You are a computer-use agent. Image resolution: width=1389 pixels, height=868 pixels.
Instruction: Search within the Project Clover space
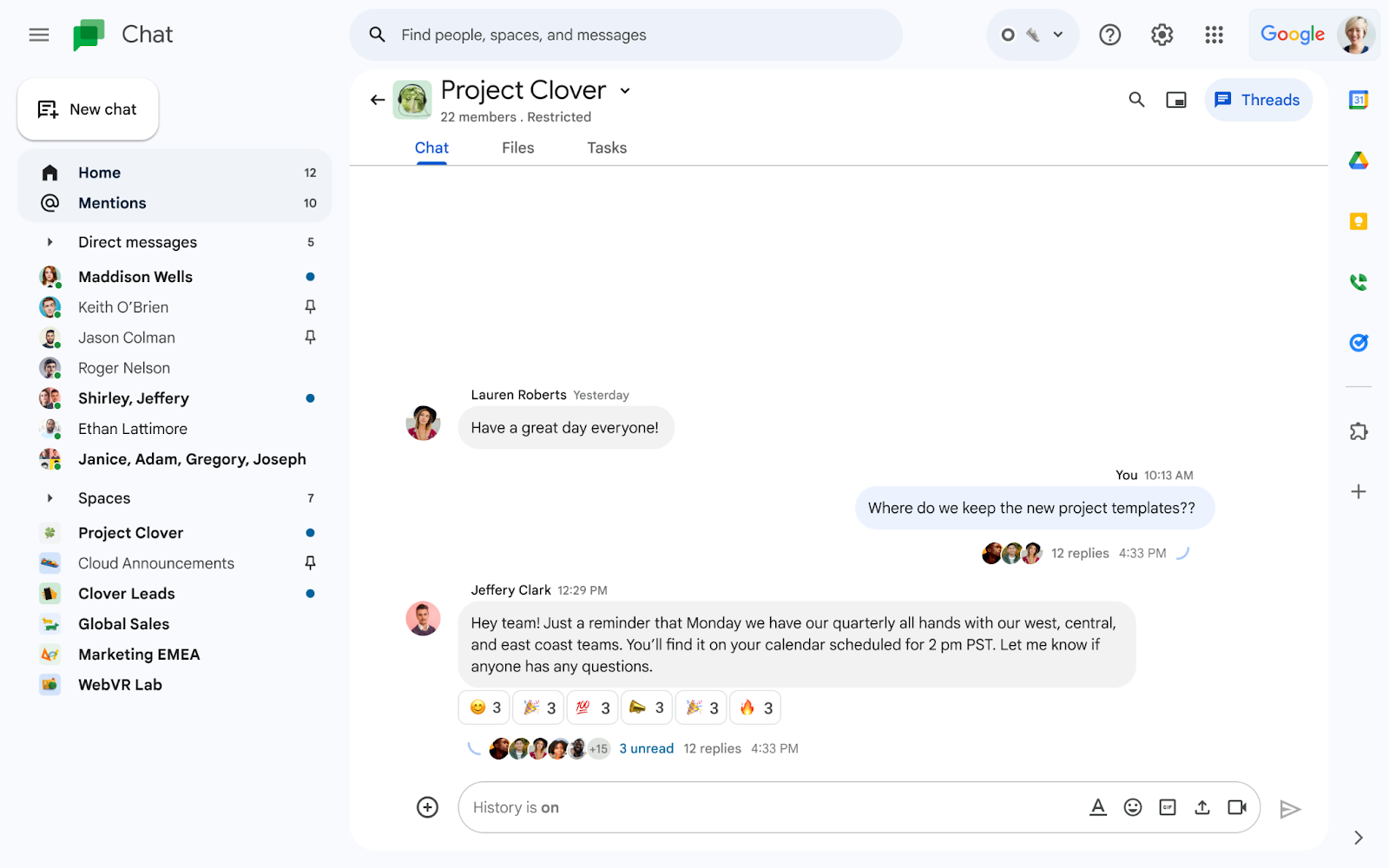pos(1136,100)
